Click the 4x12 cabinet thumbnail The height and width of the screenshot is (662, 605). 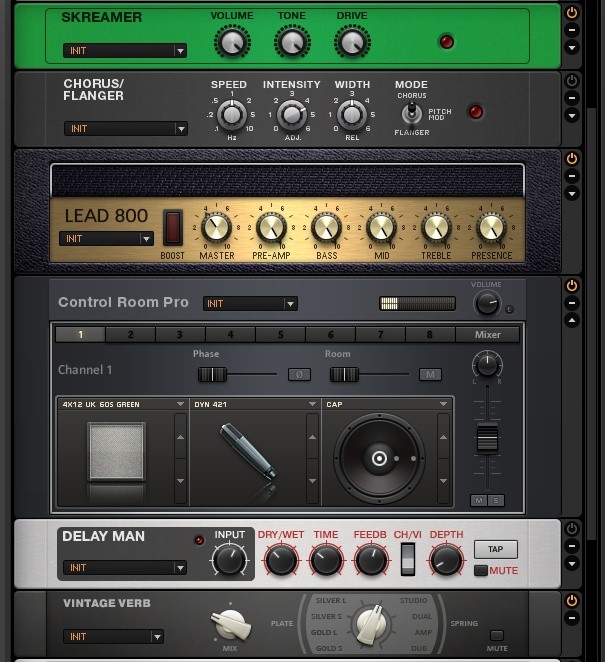(x=117, y=452)
